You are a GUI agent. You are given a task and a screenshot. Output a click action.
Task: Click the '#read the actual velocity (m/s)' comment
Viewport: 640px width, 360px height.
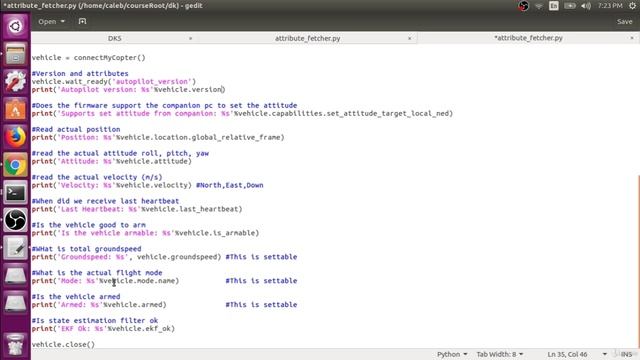[x=97, y=177]
